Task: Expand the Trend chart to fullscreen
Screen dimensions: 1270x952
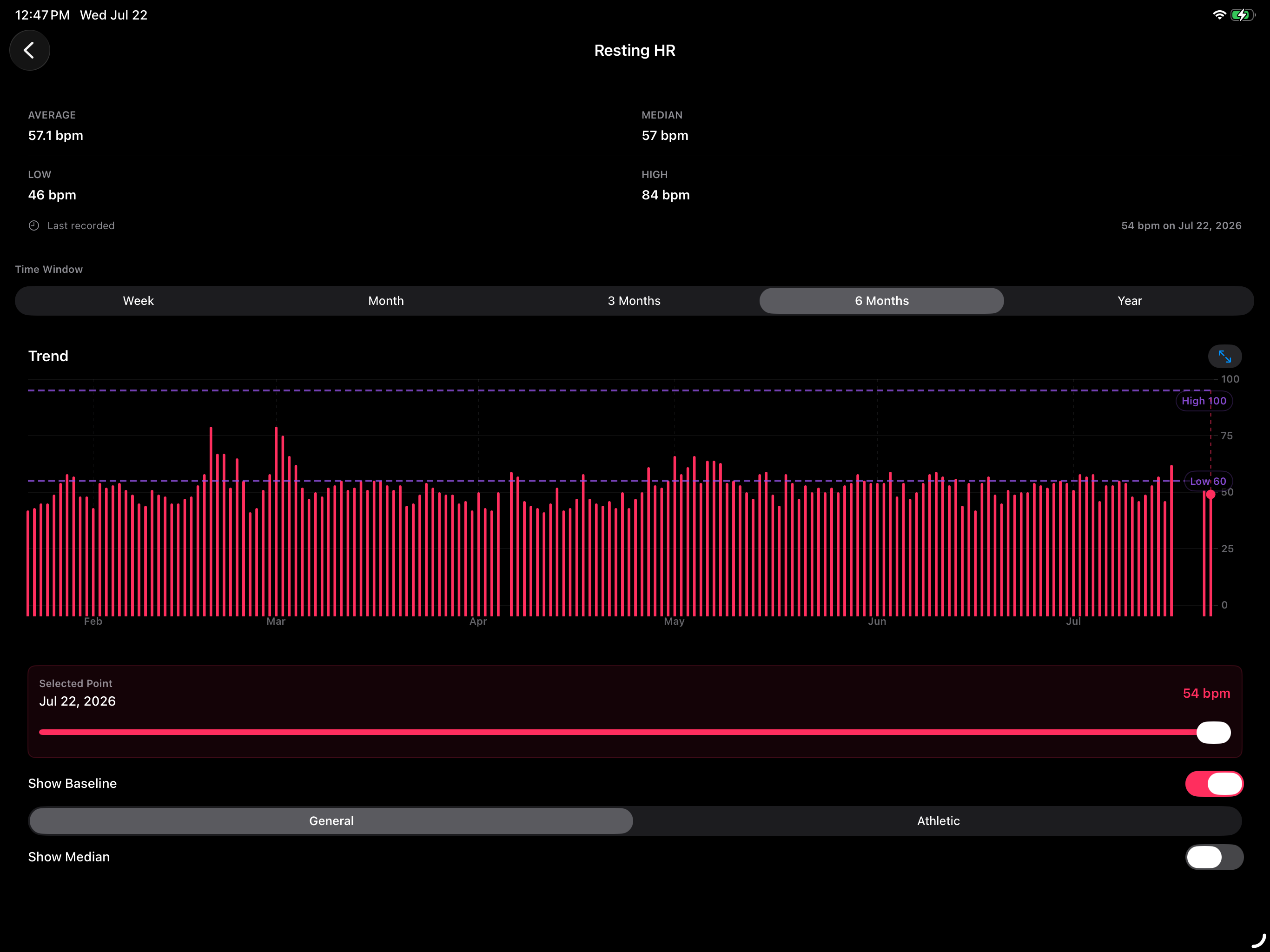Action: [x=1224, y=357]
